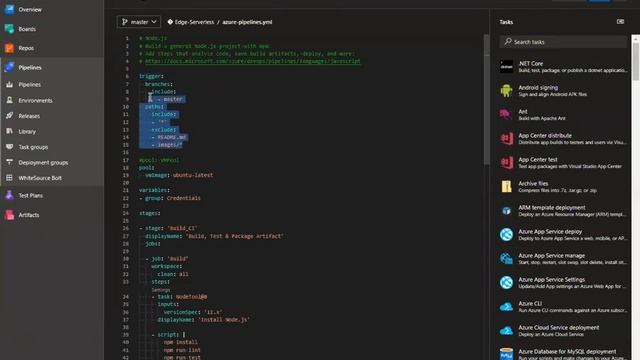This screenshot has width=640, height=360.
Task: Click the 'stages:' line
Action: pos(149,213)
